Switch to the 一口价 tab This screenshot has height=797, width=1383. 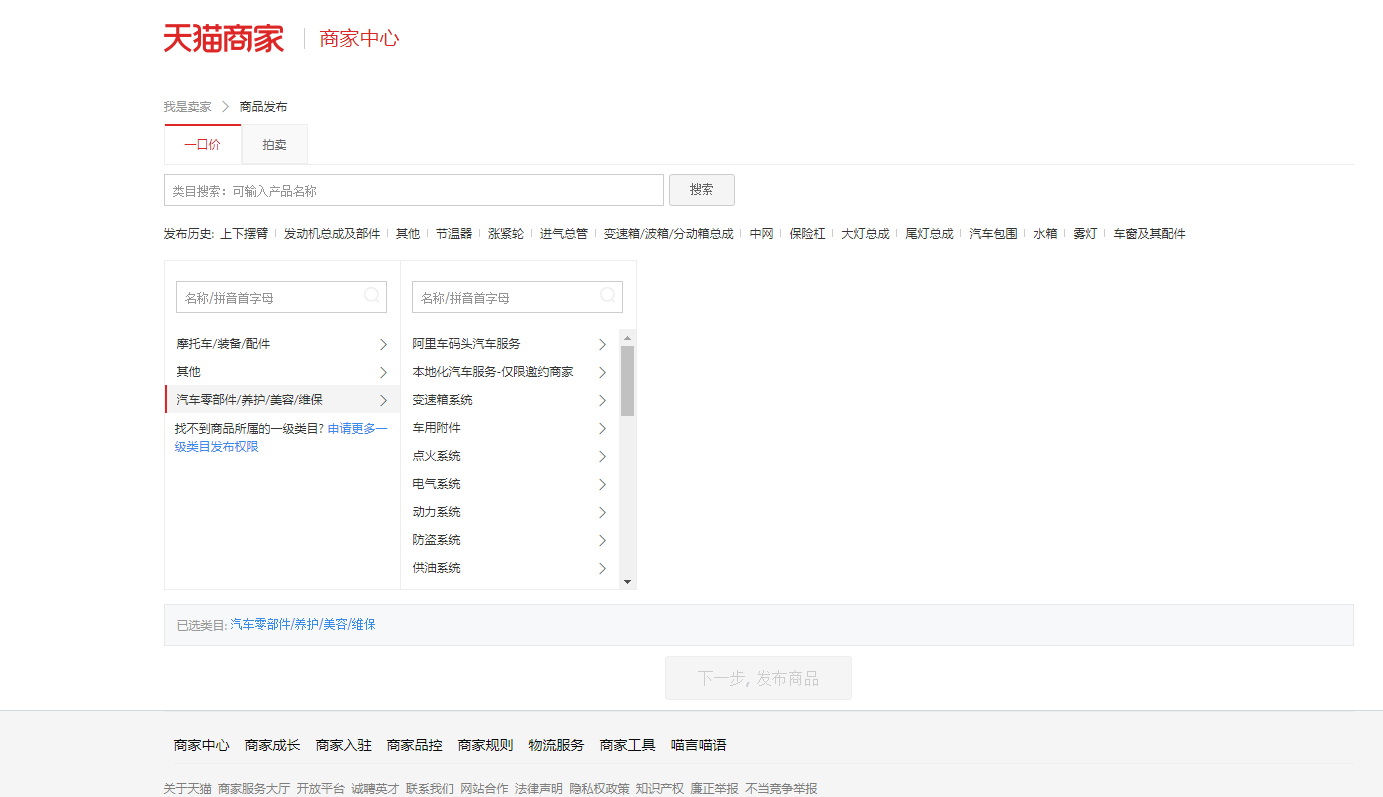pyautogui.click(x=203, y=144)
